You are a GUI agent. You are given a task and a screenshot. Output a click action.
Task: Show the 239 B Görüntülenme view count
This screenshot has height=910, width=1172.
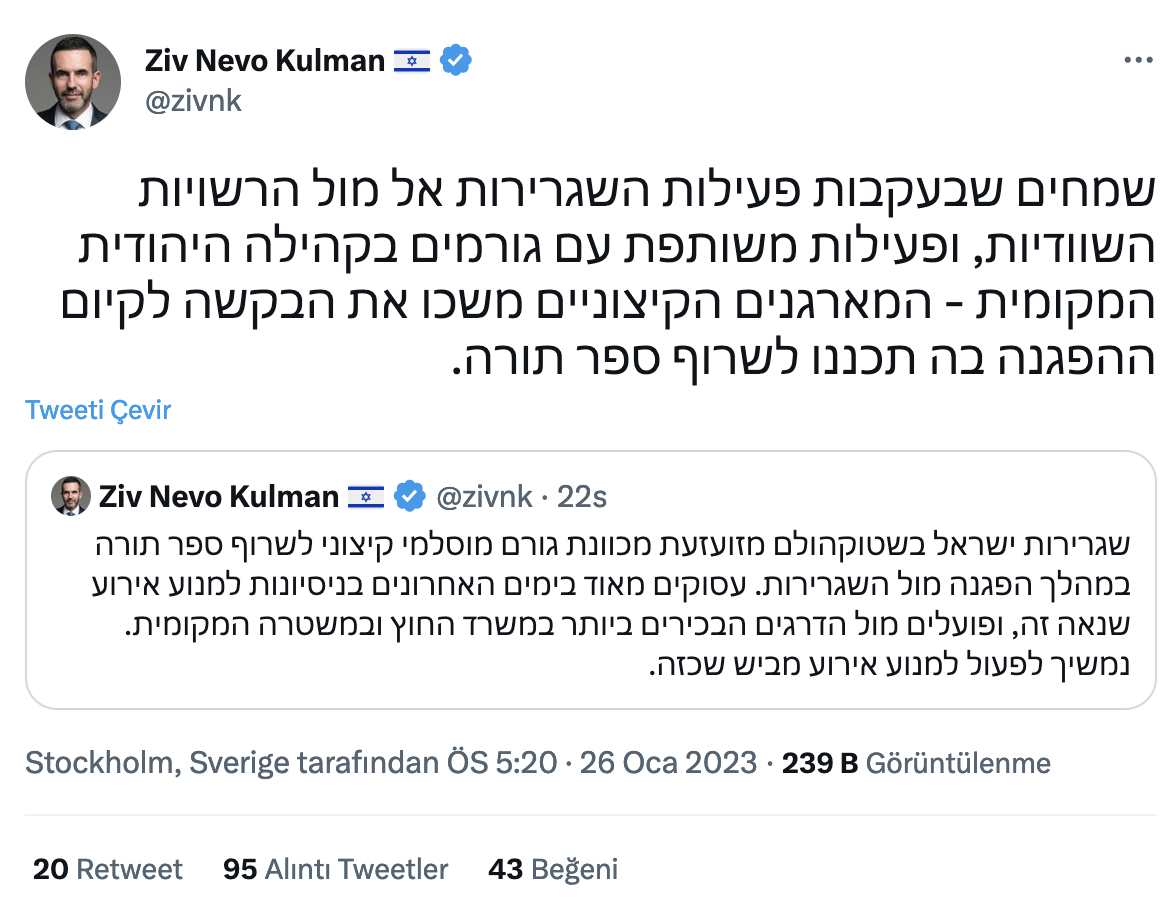click(x=916, y=764)
